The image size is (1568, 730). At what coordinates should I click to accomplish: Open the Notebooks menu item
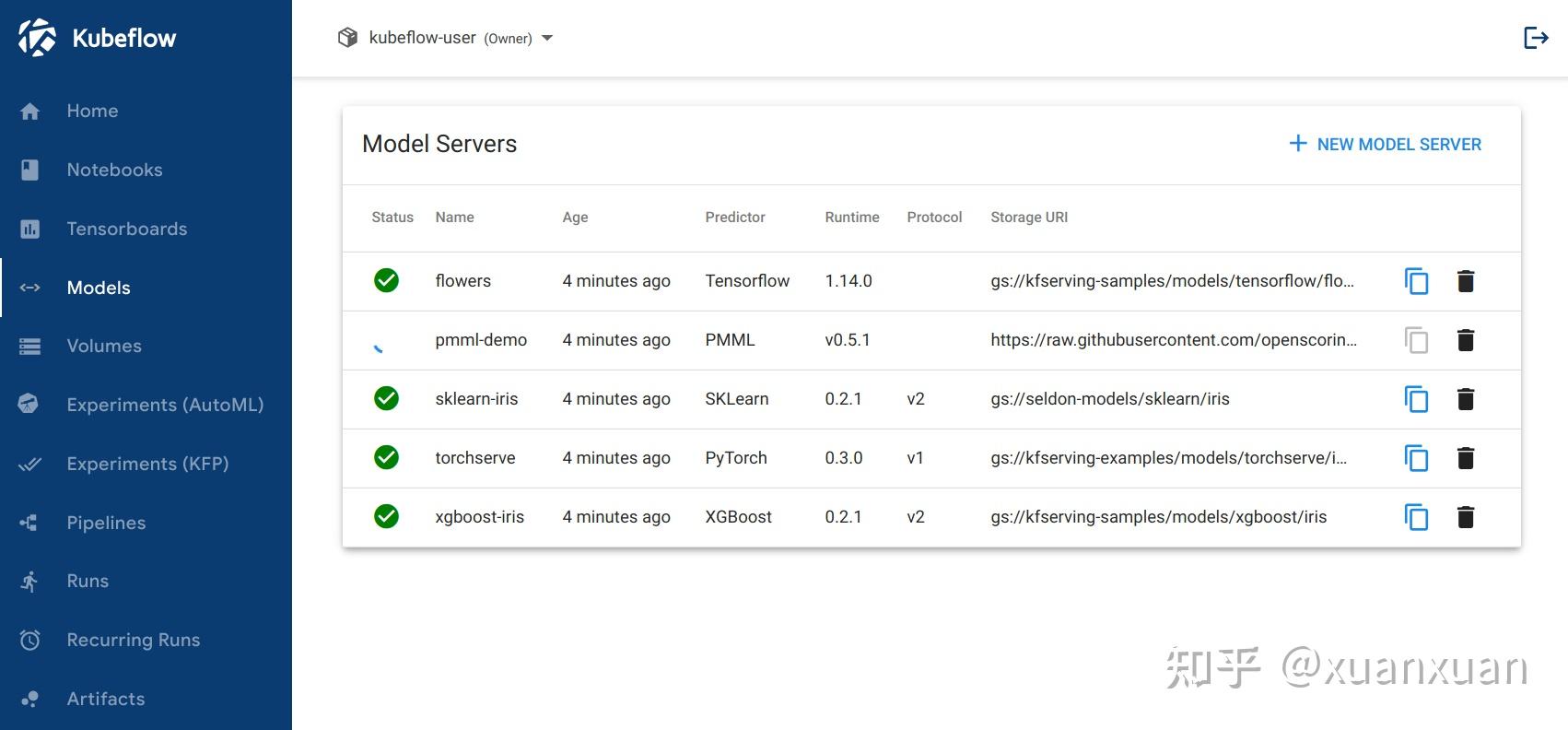(x=114, y=170)
